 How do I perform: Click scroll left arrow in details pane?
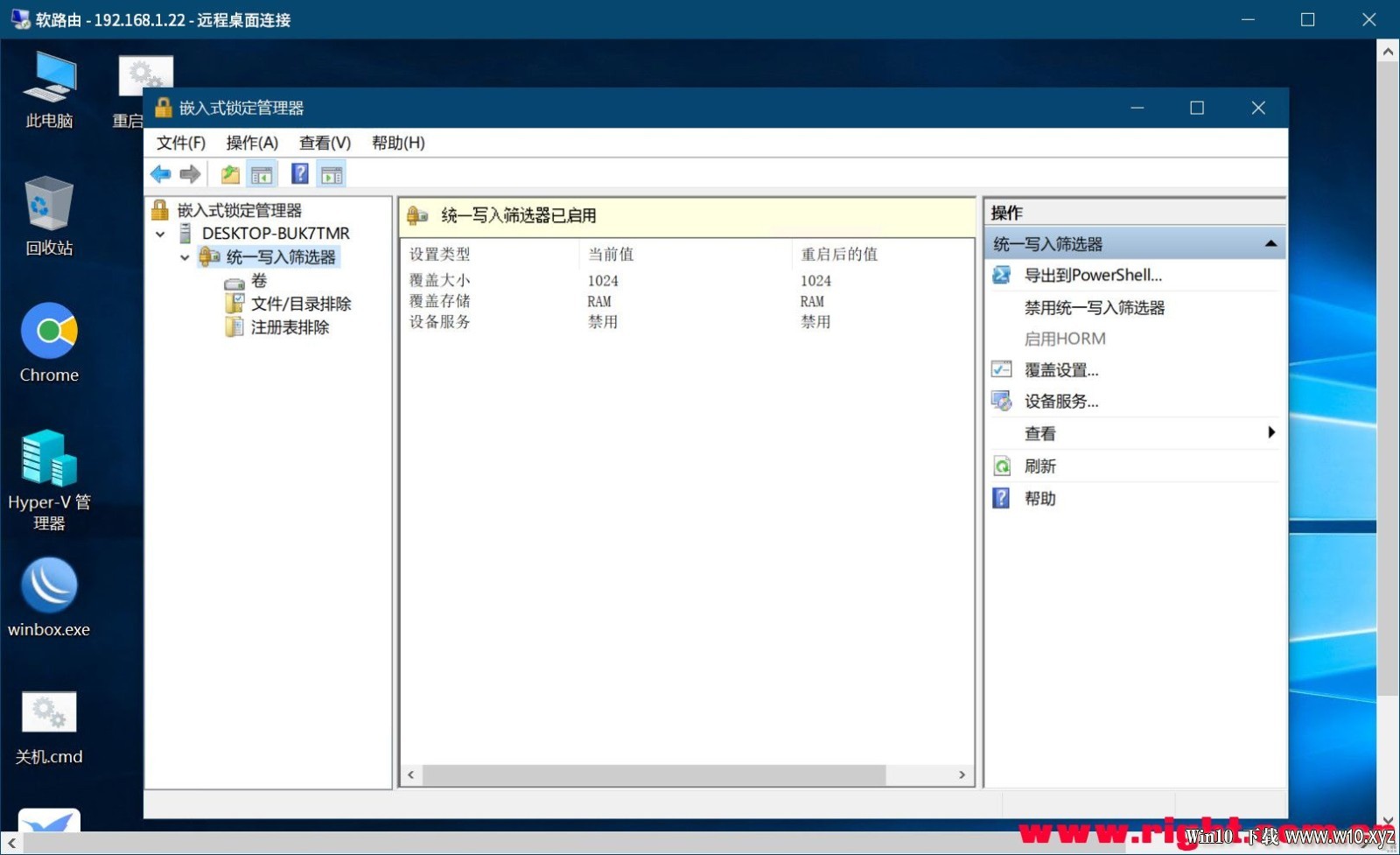tap(411, 775)
